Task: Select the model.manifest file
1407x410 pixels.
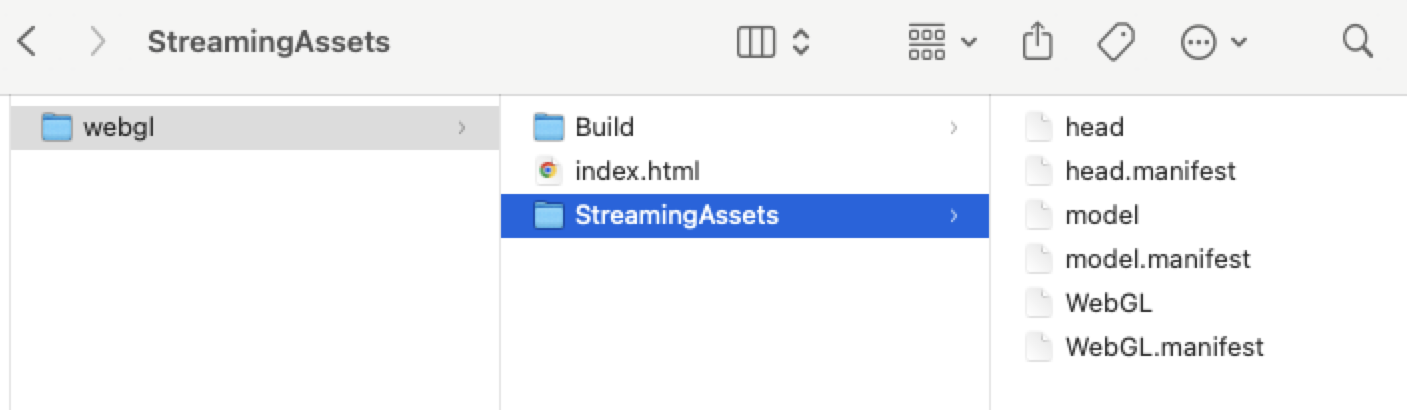Action: tap(1157, 259)
